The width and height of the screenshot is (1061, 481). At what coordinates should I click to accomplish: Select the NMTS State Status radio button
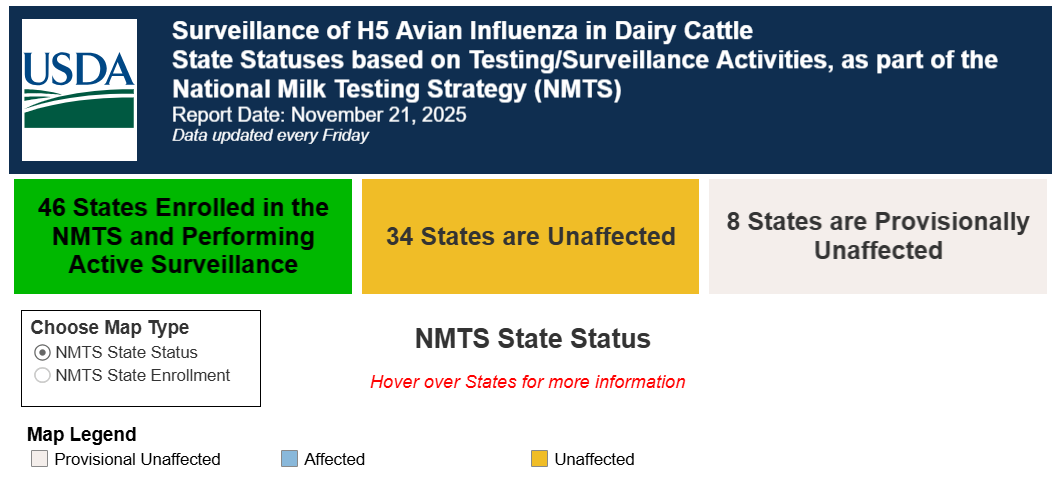(42, 352)
